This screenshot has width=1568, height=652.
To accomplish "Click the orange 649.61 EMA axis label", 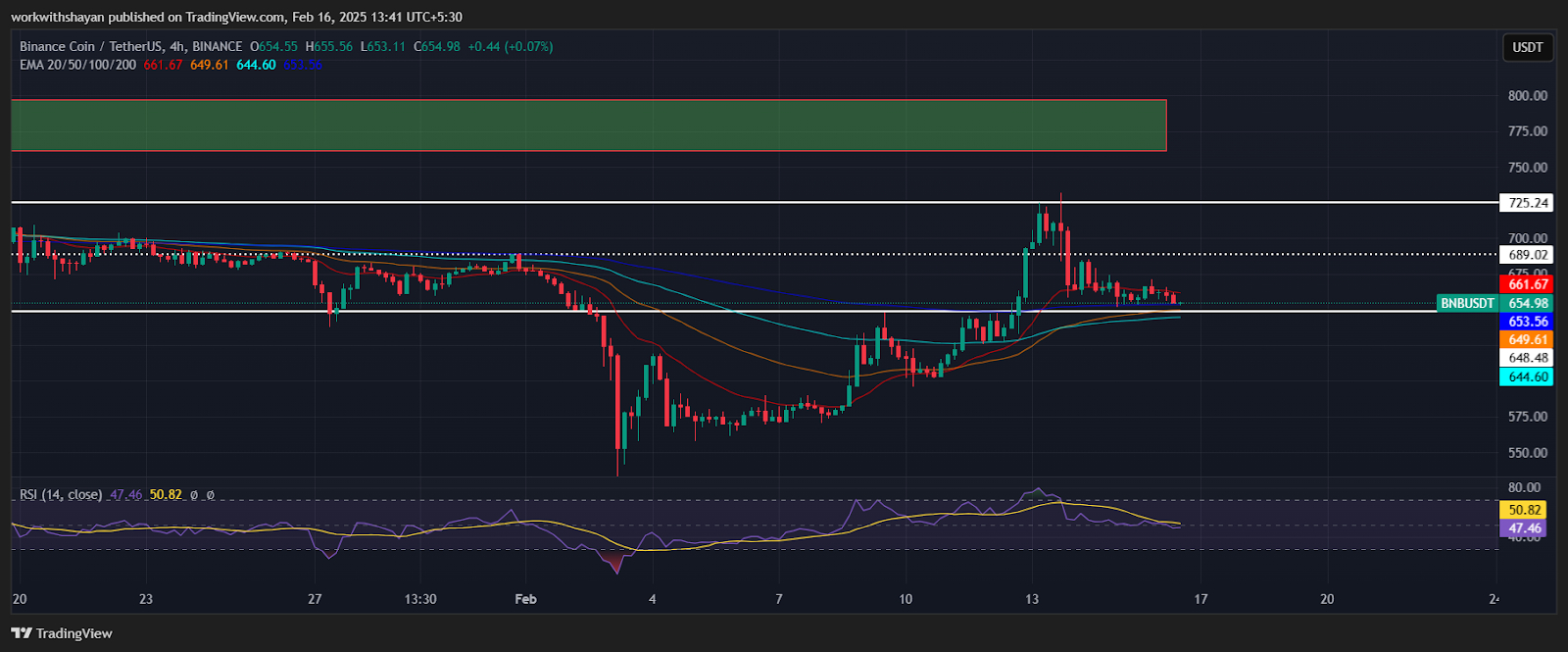I will tap(1528, 339).
